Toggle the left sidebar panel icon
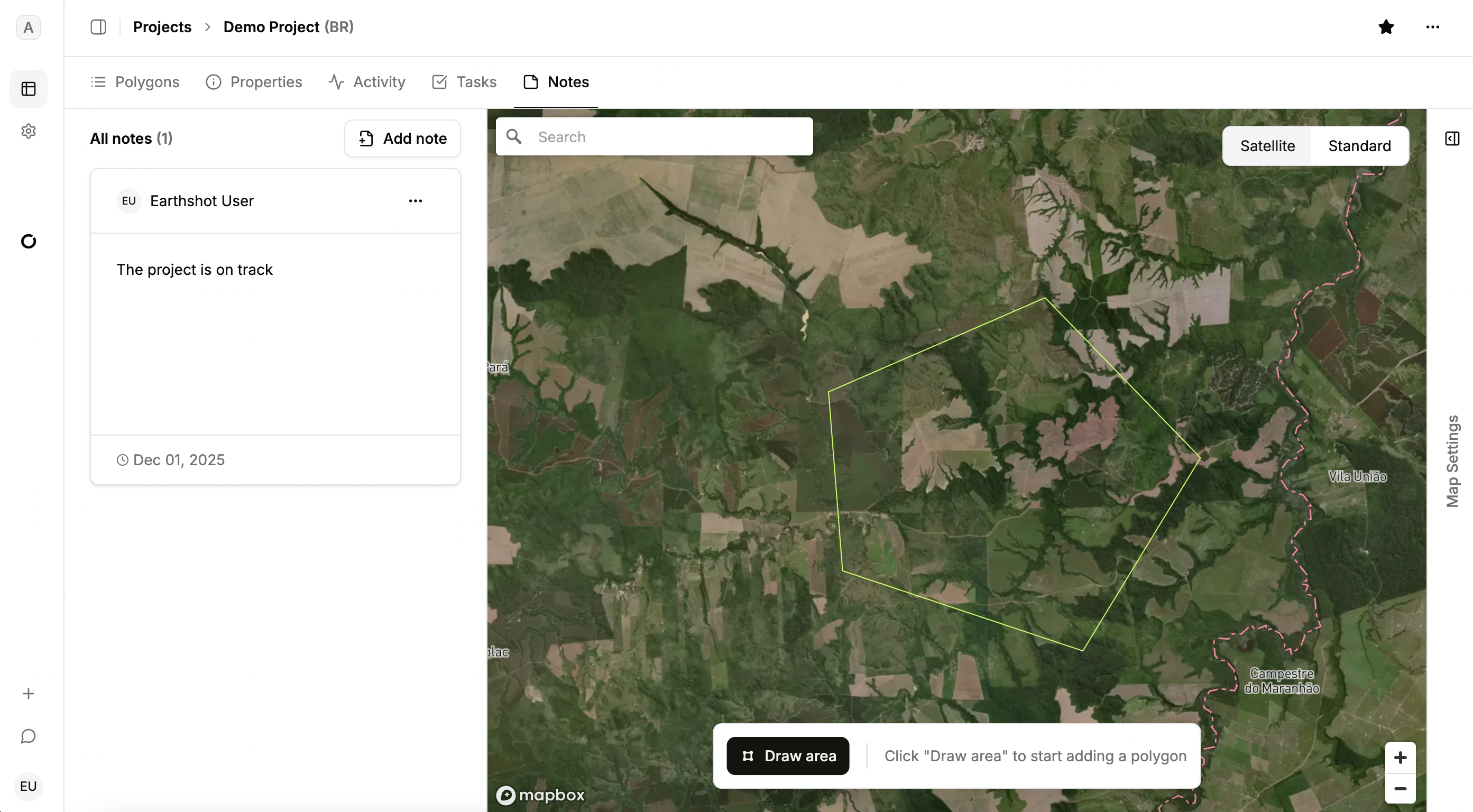This screenshot has width=1473, height=812. pos(98,27)
